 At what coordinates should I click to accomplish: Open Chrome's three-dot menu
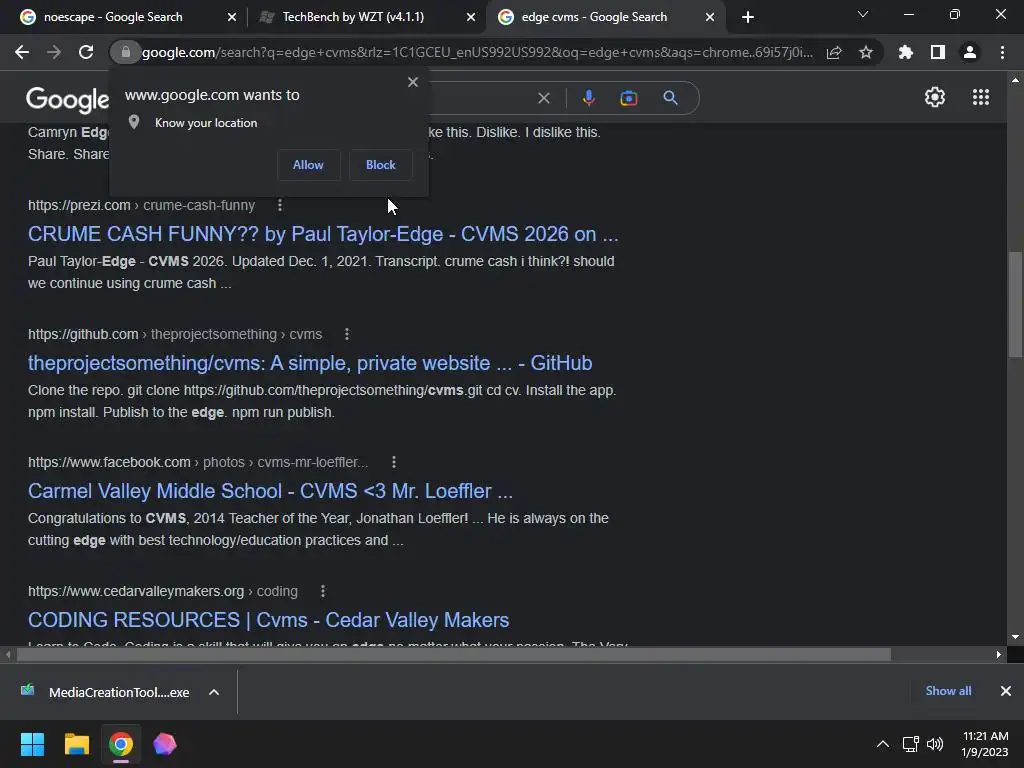(1002, 52)
